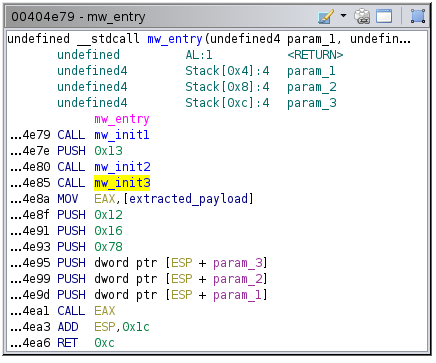436x363 pixels.
Task: Click Stack[0xc]:4 storage entry
Action: tap(227, 103)
